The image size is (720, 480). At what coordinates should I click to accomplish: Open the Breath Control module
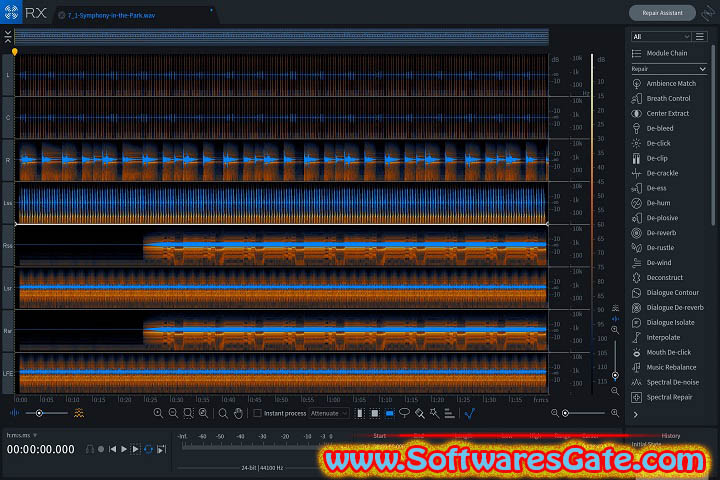[x=661, y=98]
